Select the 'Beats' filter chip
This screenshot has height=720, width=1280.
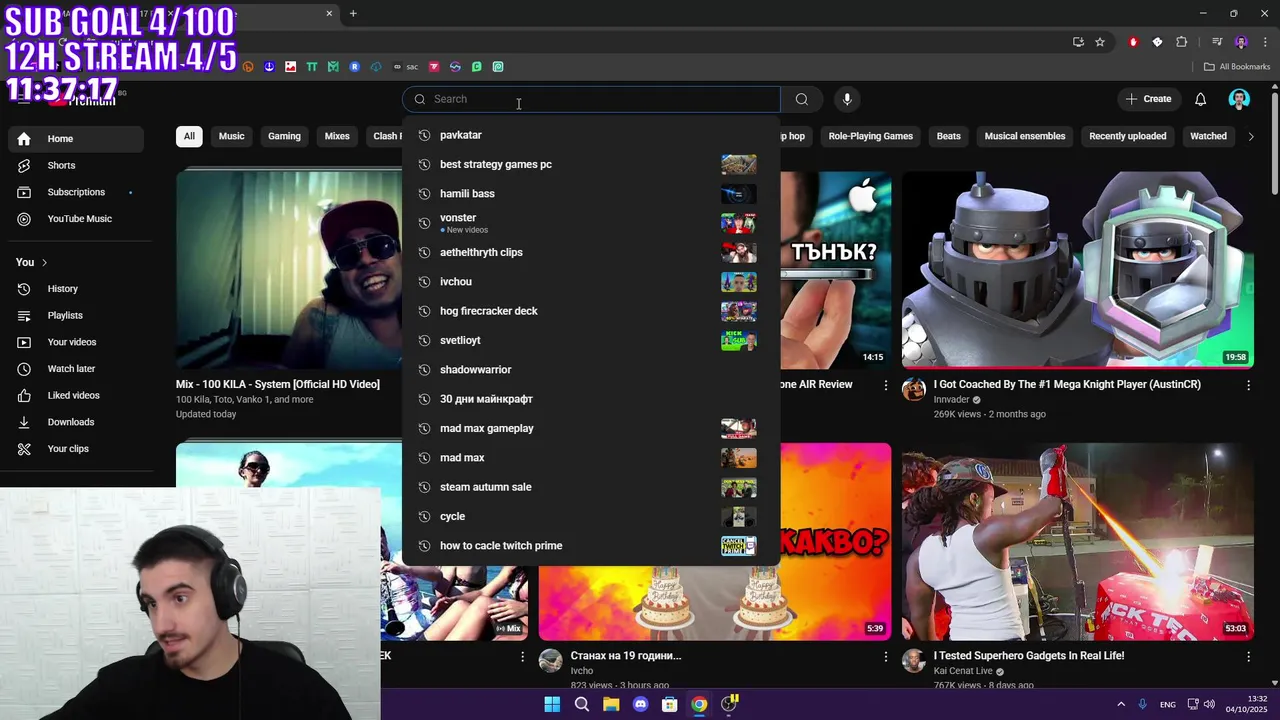948,136
